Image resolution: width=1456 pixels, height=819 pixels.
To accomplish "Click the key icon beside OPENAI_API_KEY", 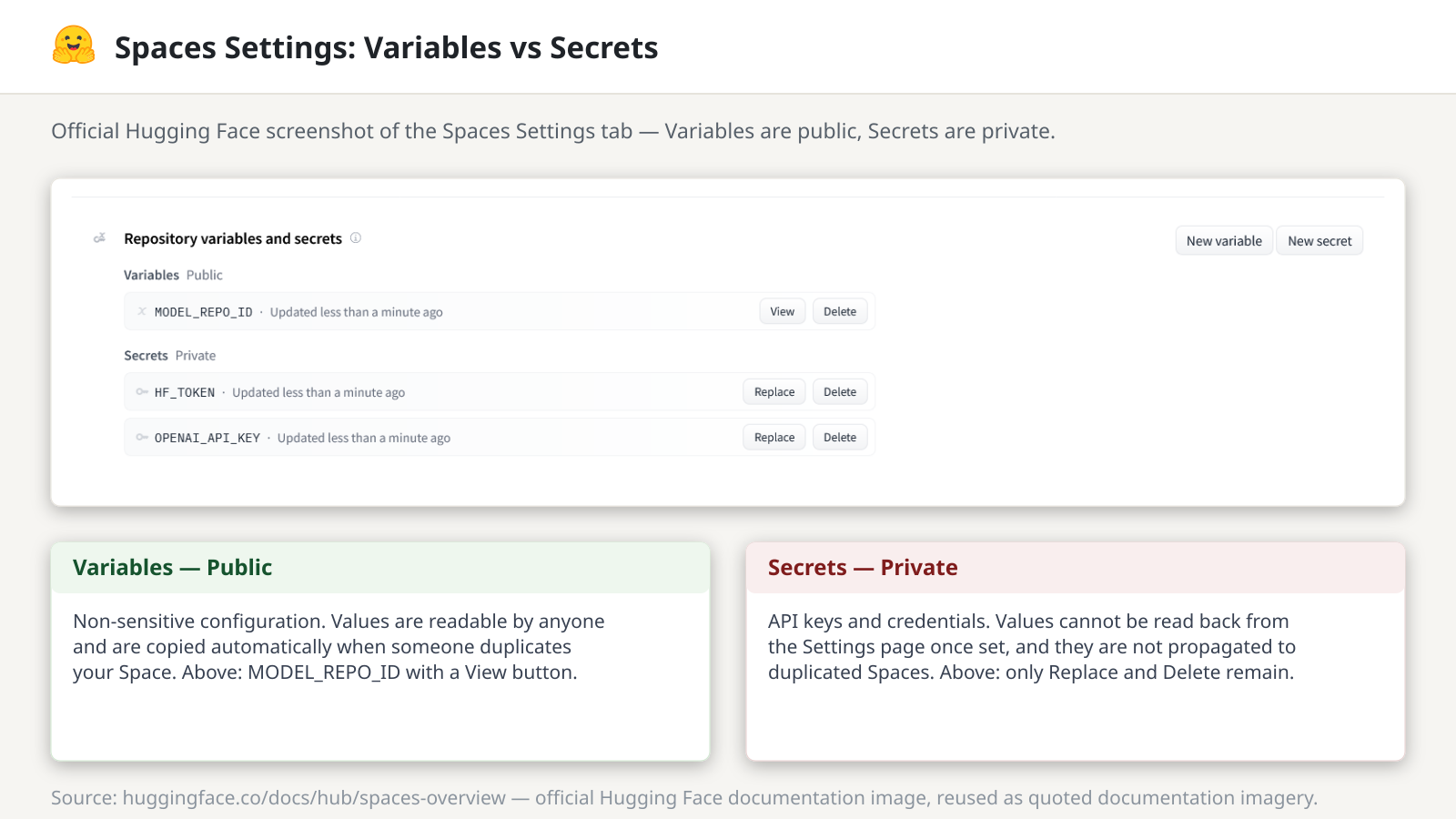I will tap(142, 438).
